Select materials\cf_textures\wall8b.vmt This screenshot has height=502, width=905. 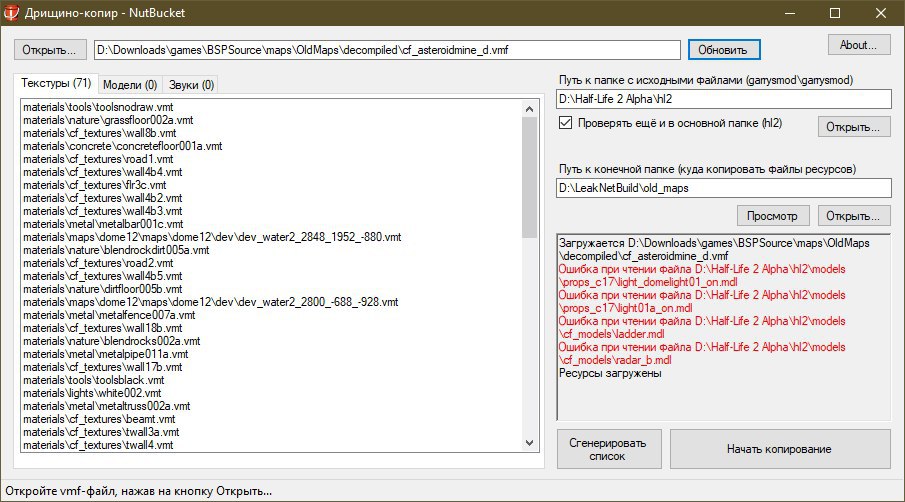(99, 133)
